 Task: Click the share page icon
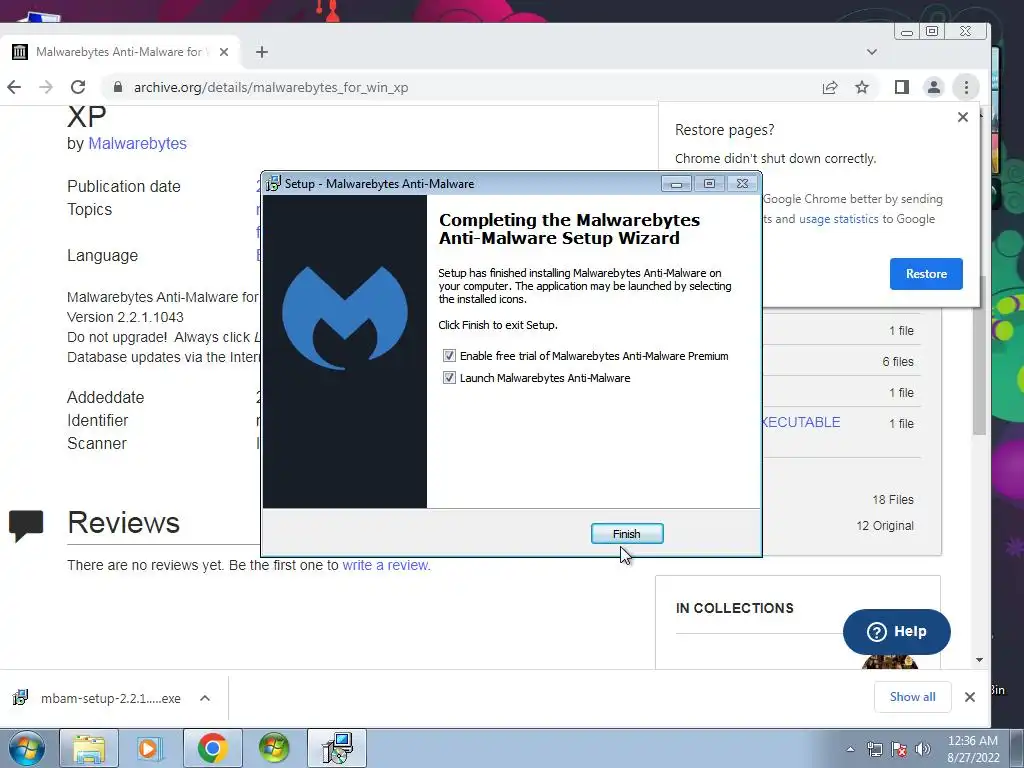830,88
